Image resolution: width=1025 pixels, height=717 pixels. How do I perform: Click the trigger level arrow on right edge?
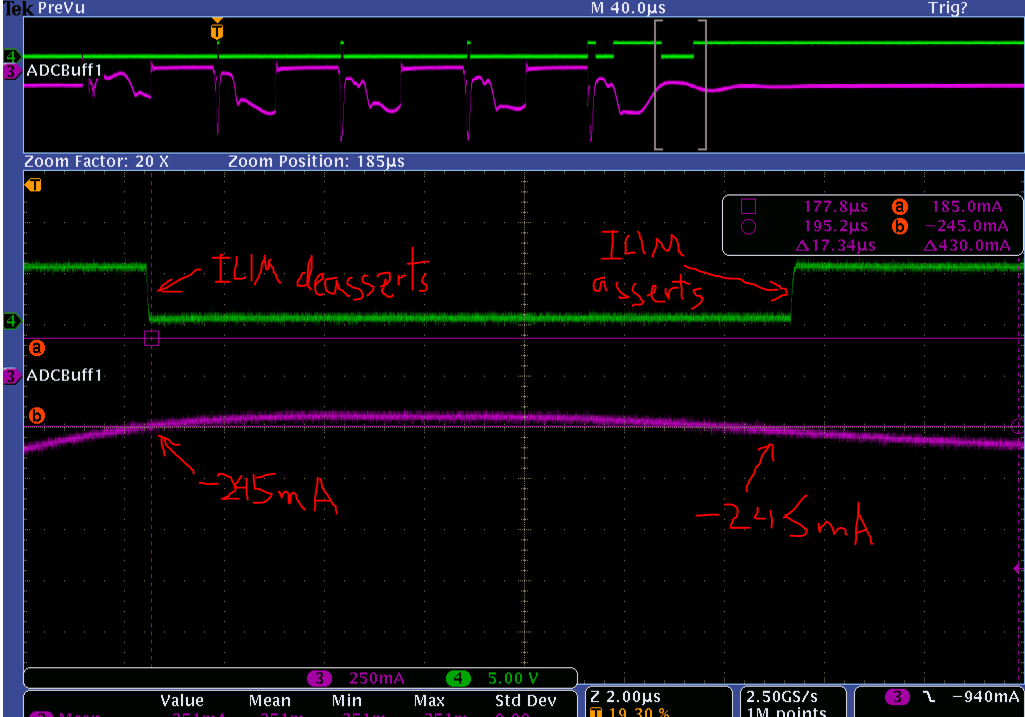click(1018, 569)
